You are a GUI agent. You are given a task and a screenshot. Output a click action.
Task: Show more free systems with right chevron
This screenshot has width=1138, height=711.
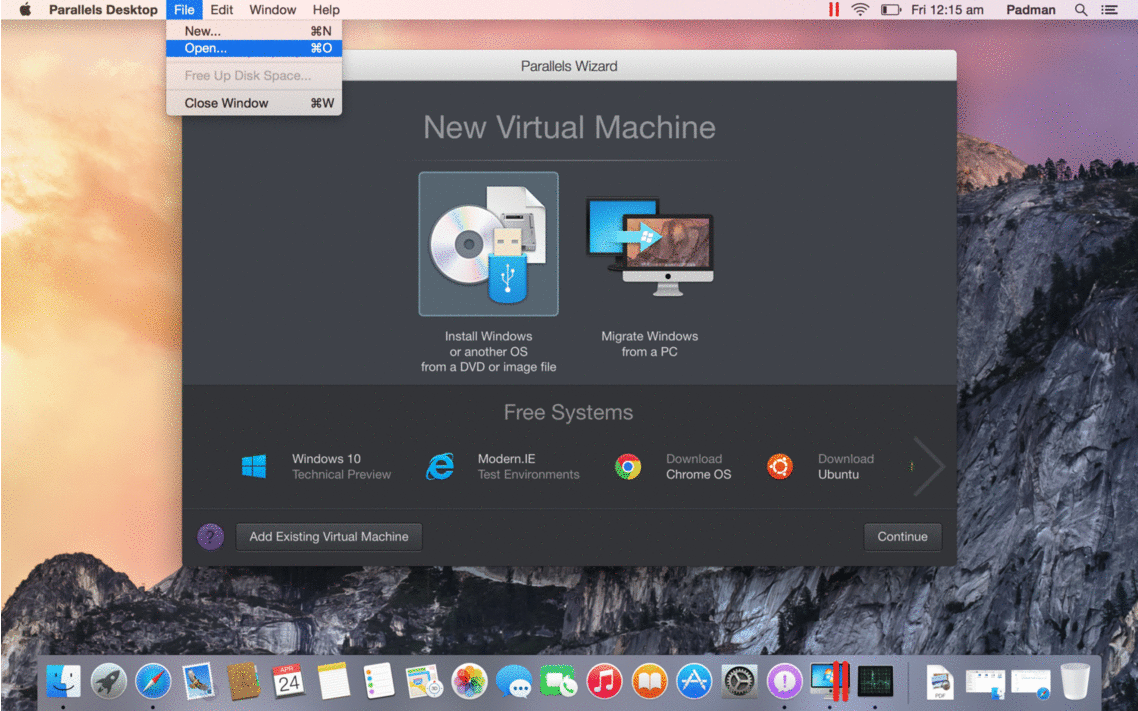pyautogui.click(x=928, y=467)
